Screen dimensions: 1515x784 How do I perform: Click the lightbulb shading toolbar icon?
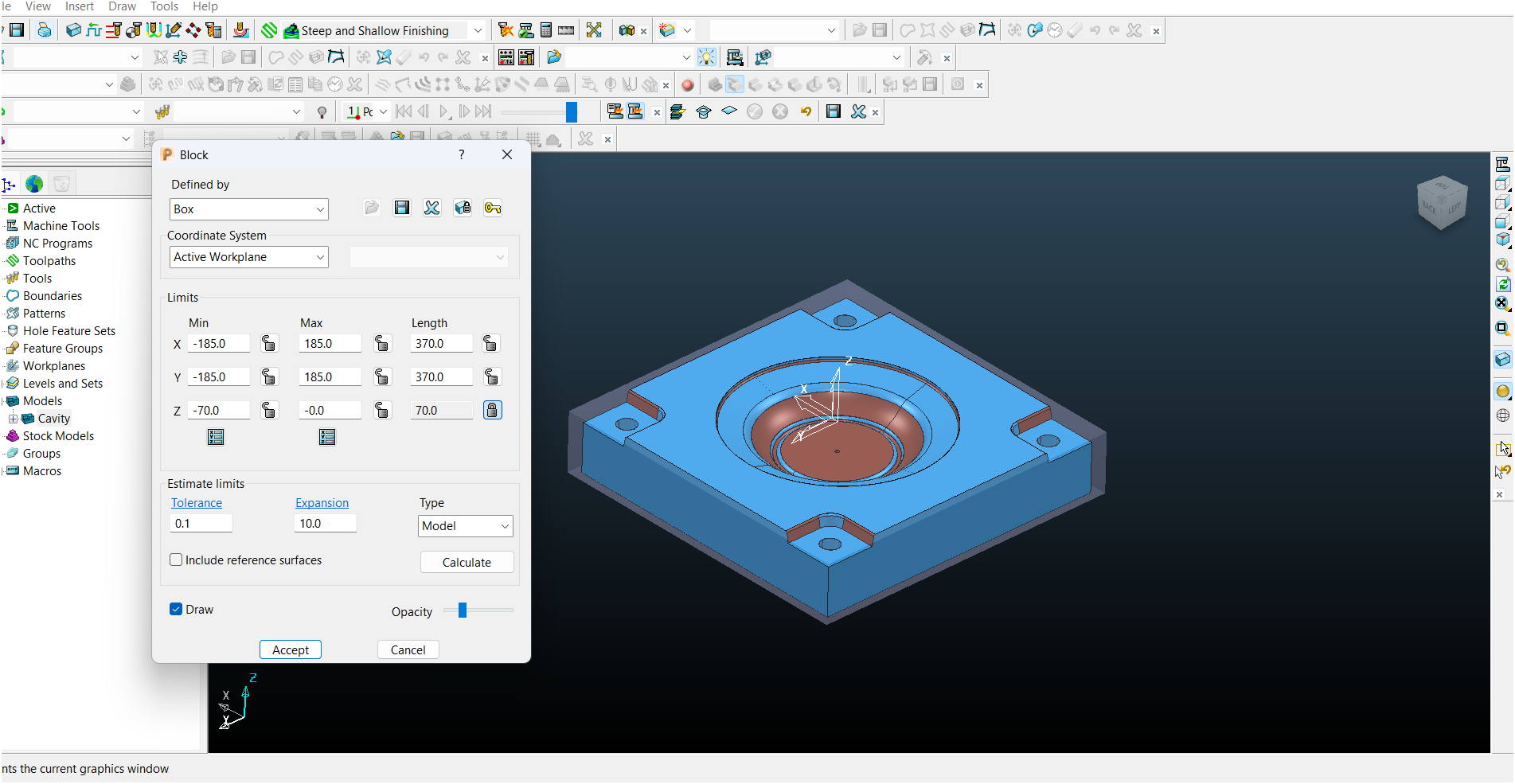tap(706, 57)
